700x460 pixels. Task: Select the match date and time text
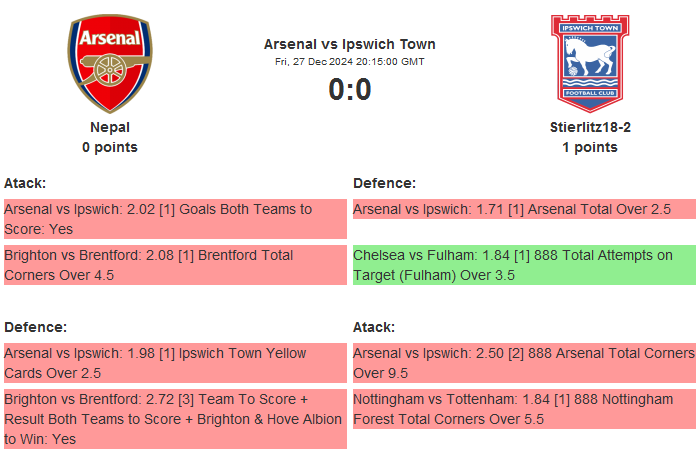pyautogui.click(x=350, y=62)
